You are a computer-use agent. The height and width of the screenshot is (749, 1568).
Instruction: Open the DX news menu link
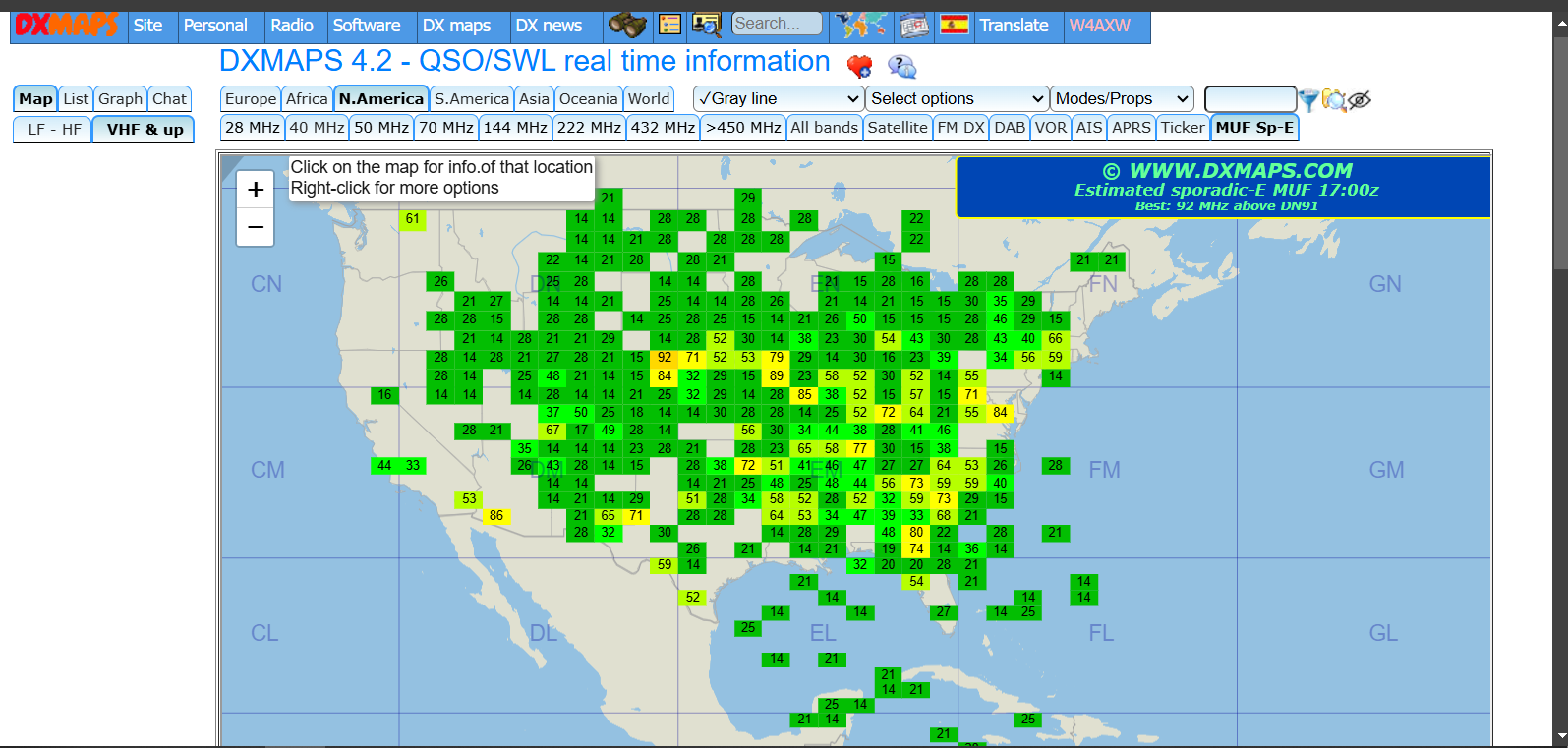pyautogui.click(x=549, y=26)
